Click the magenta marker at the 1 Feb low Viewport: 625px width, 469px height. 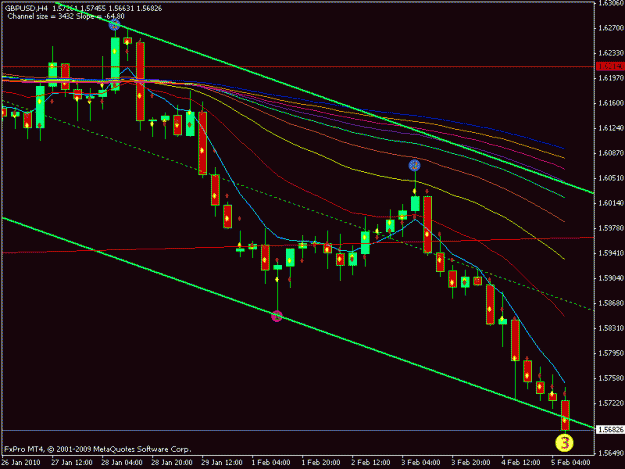tap(277, 316)
